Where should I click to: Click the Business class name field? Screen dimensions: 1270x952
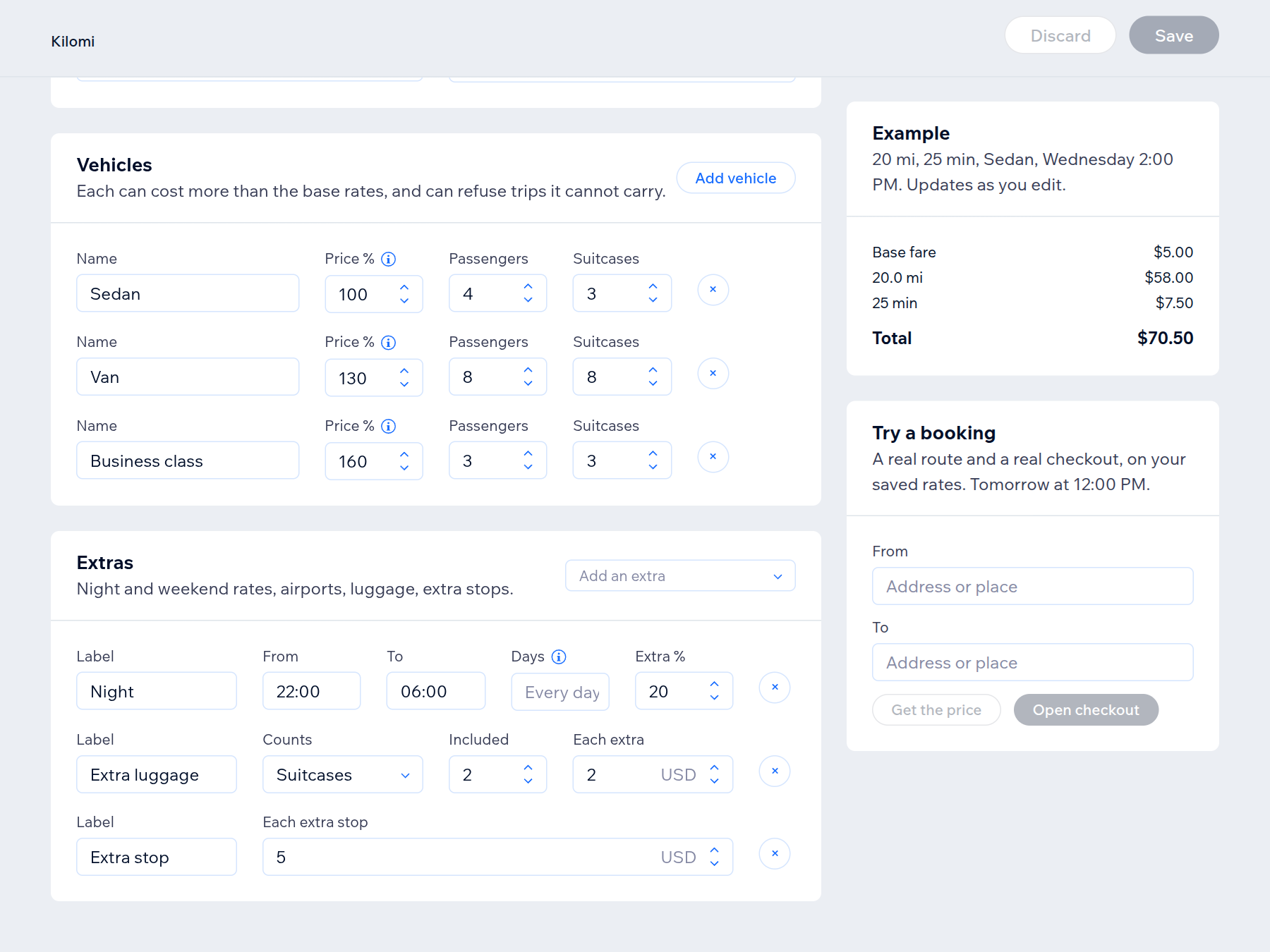(x=188, y=460)
